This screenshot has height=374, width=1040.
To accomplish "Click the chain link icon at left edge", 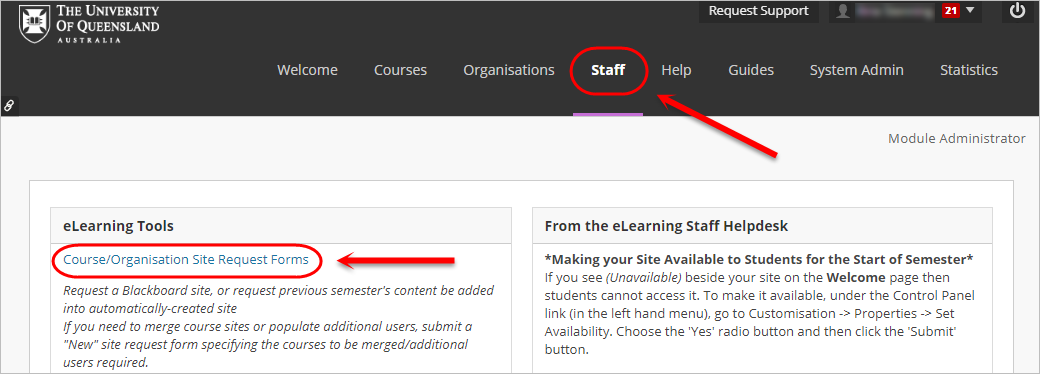I will point(9,105).
